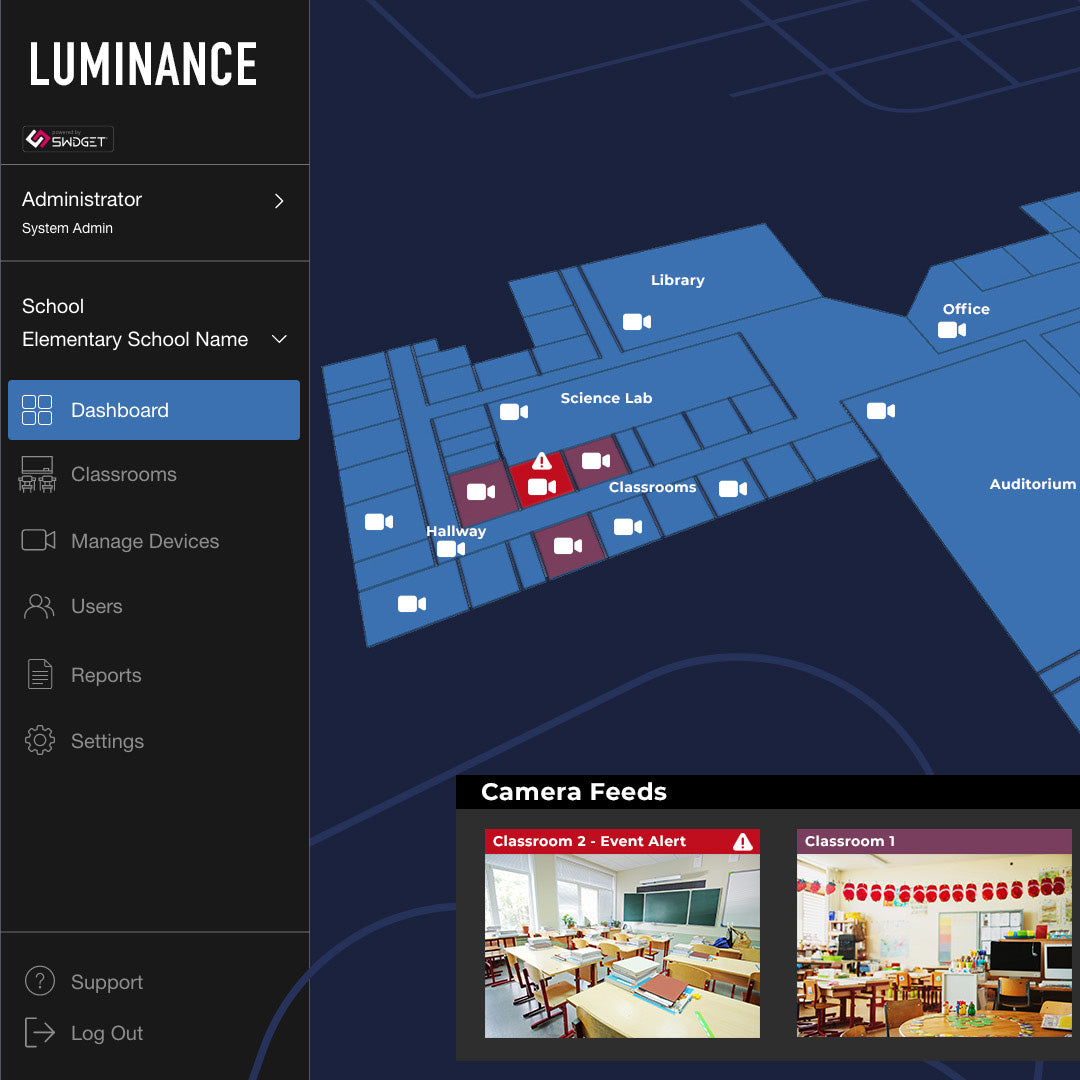Screen dimensions: 1080x1080
Task: Select the red alert classroom camera
Action: pyautogui.click(x=541, y=487)
